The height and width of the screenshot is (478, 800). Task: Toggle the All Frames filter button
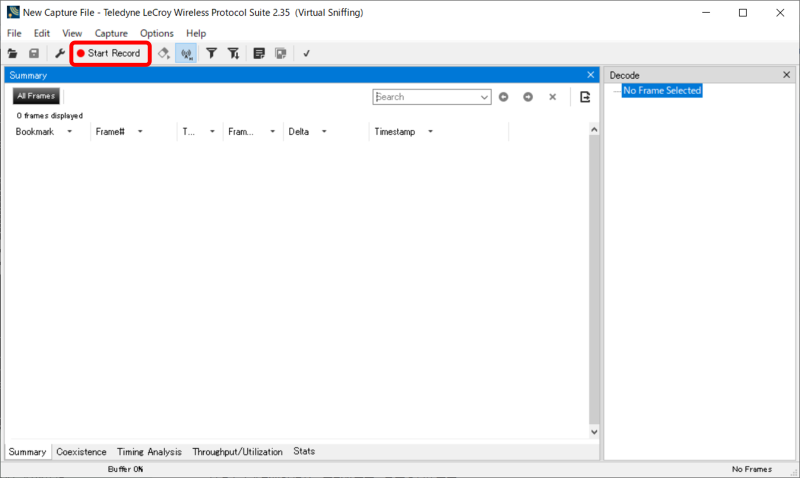coord(36,96)
